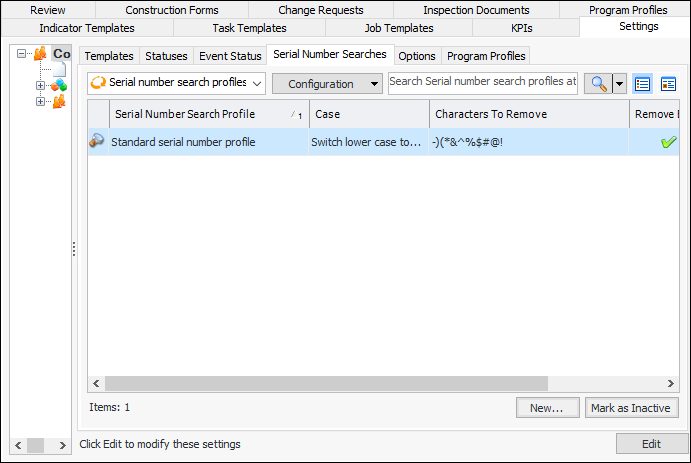Click the tree panel scrollbar thumb
This screenshot has height=463, width=691.
pos(35,445)
